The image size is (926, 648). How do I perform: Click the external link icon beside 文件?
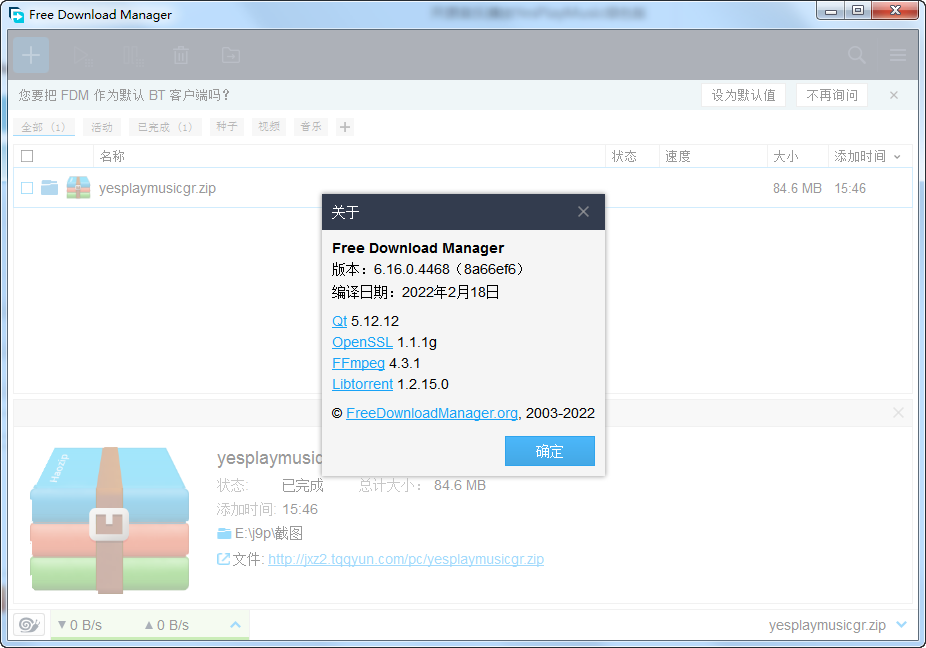[223, 559]
